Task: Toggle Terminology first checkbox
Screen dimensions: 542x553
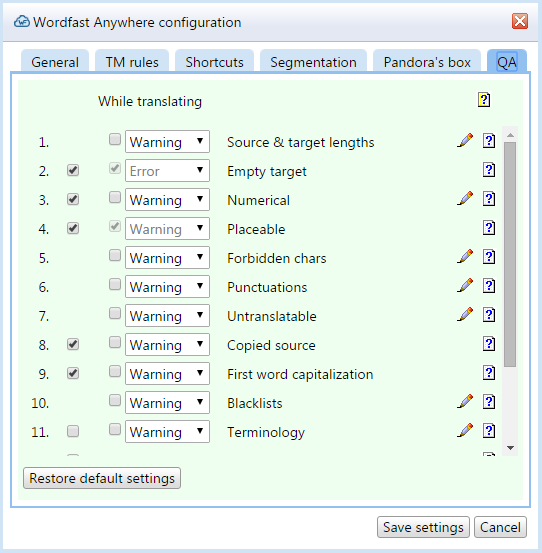Action: (73, 431)
